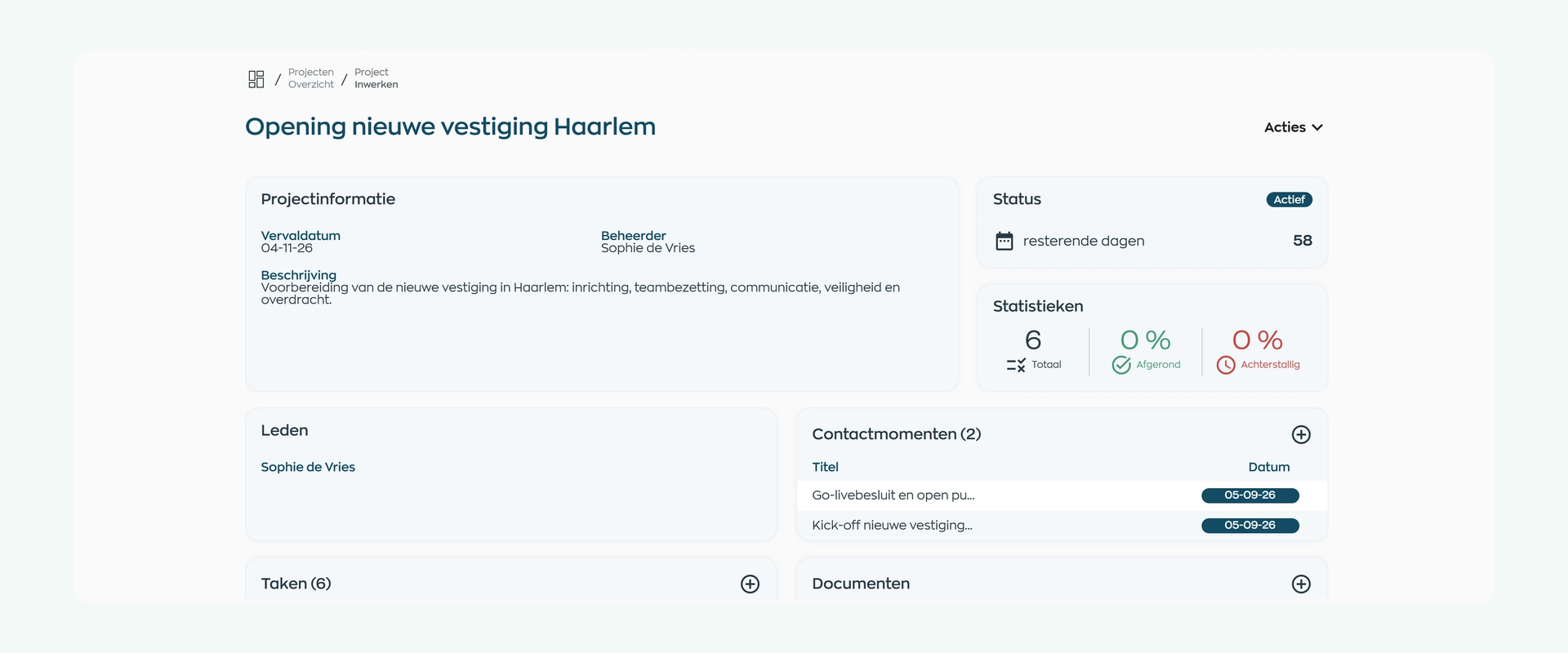The width and height of the screenshot is (1568, 653).
Task: Select the Project Inwerken breadcrumb
Action: pyautogui.click(x=376, y=78)
